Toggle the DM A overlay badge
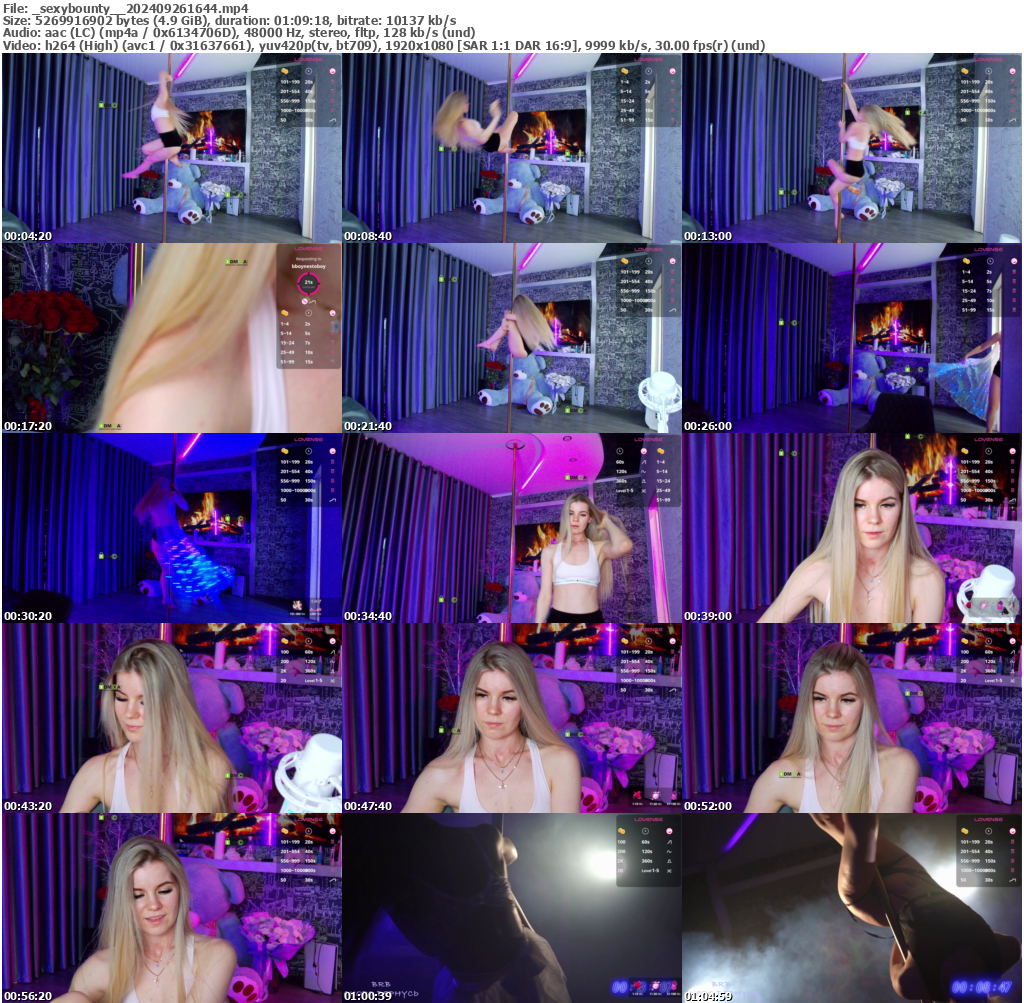 (790, 774)
